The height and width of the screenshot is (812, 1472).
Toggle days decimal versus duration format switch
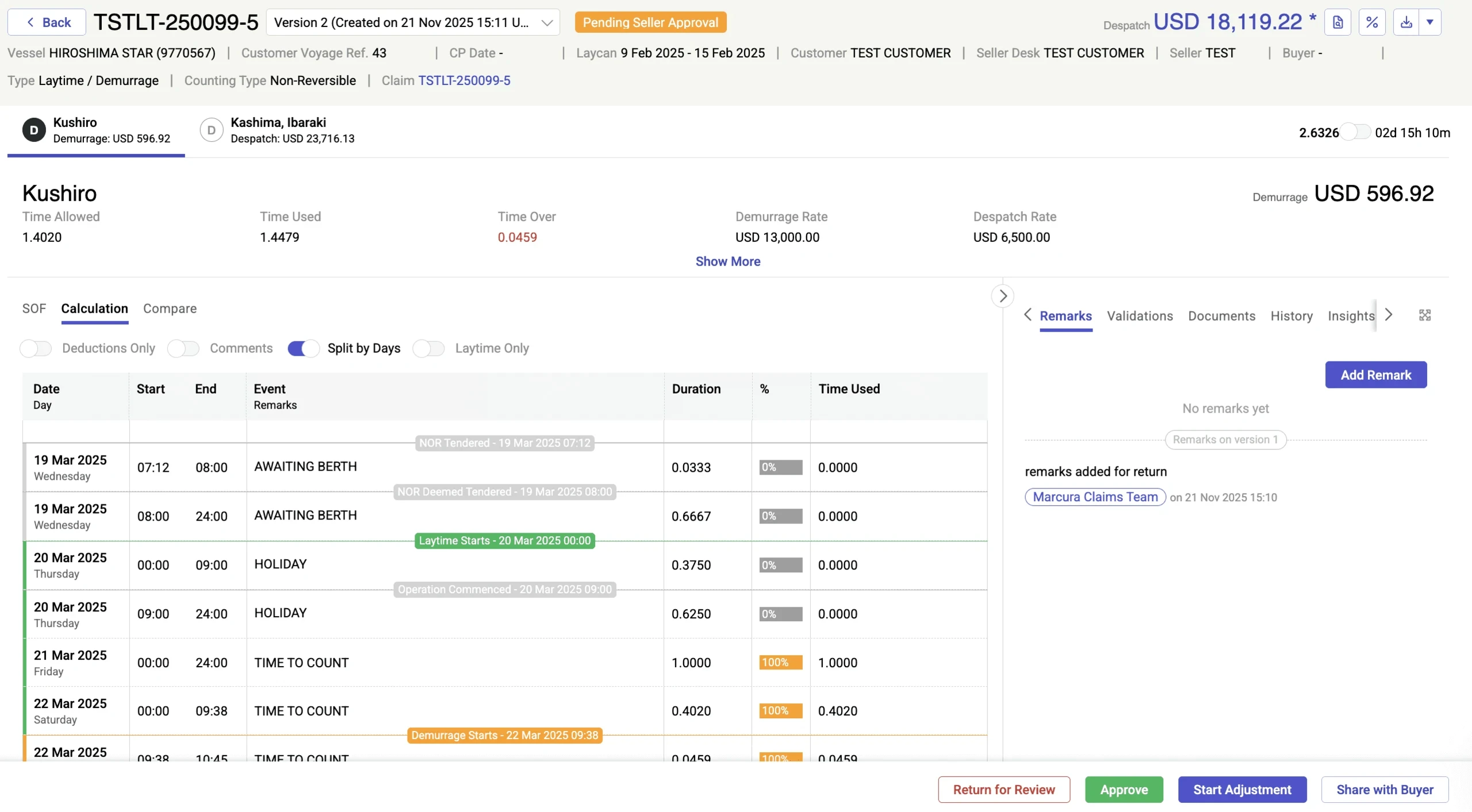click(x=1356, y=132)
